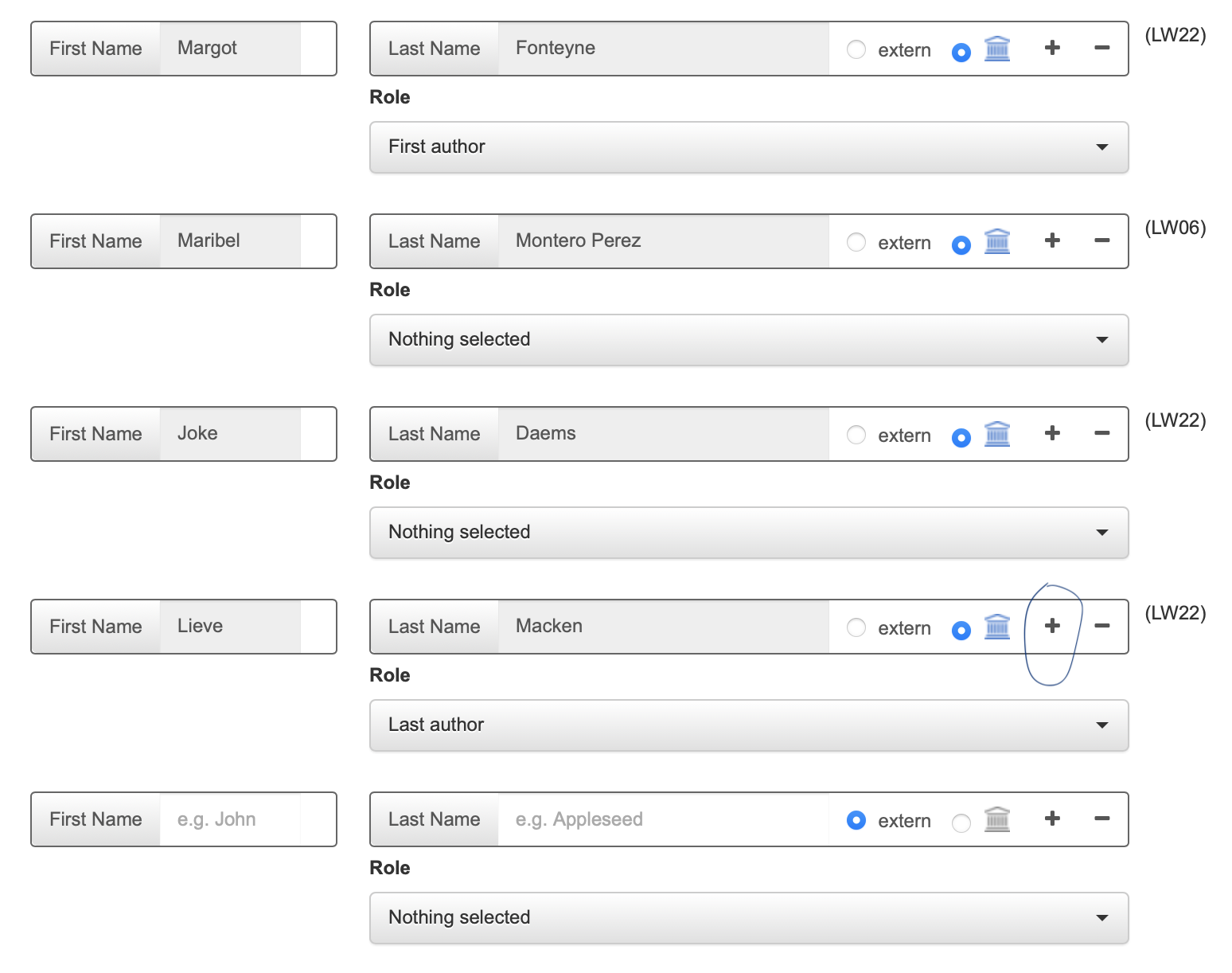Click the minus icon in the empty author row
The width and height of the screenshot is (1232, 973).
point(1102,818)
